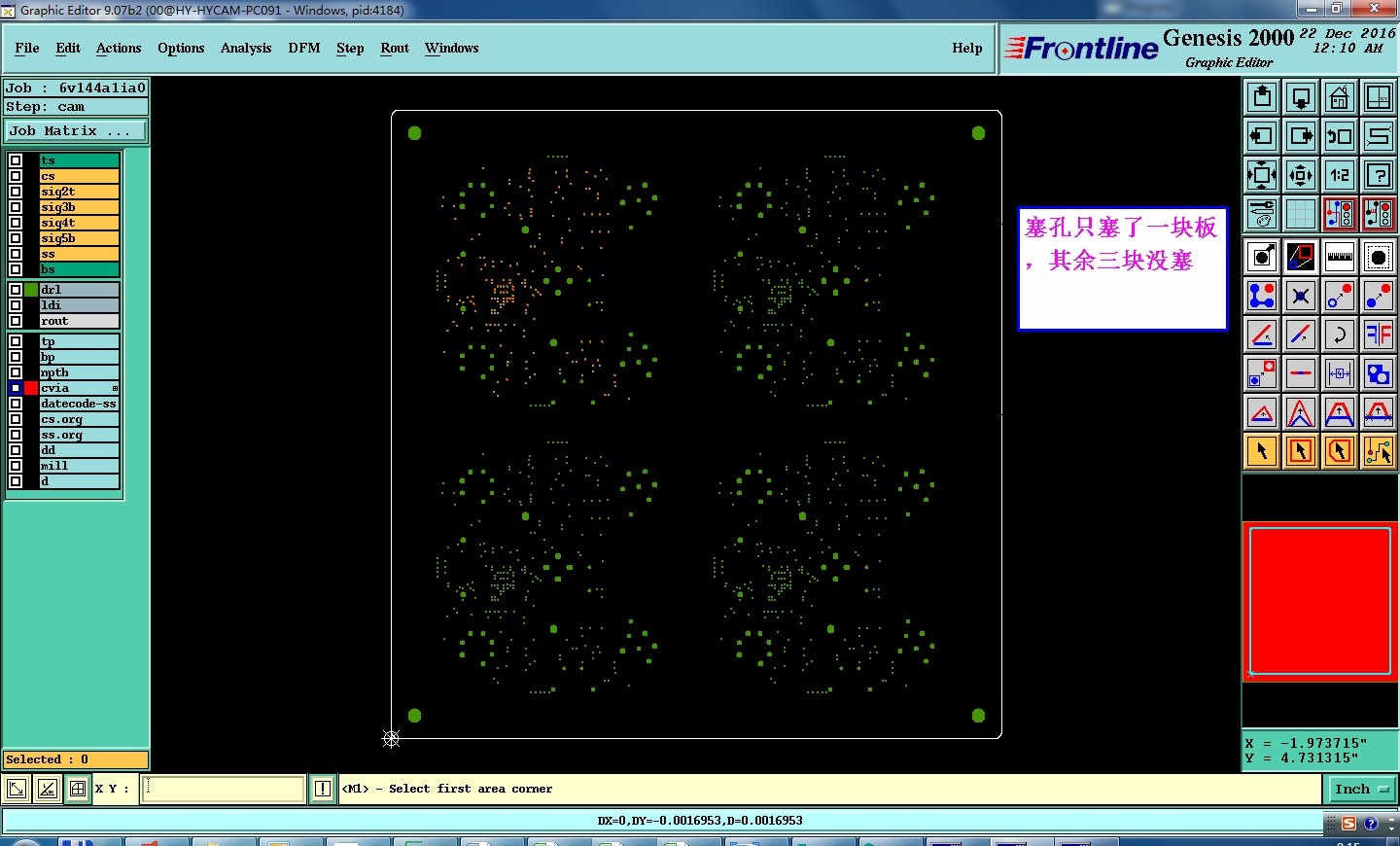Select the cs.org layer name
The width and height of the screenshot is (1400, 846).
coord(79,419)
